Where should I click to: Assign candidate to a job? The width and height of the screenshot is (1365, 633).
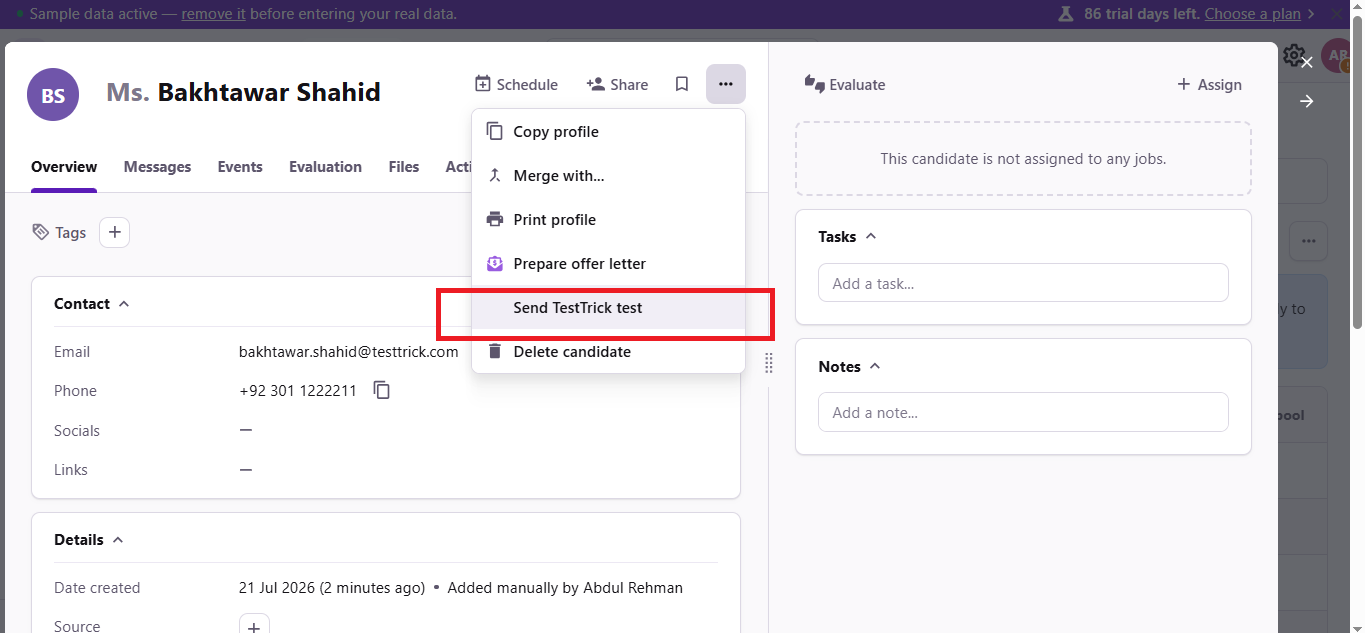1209,85
